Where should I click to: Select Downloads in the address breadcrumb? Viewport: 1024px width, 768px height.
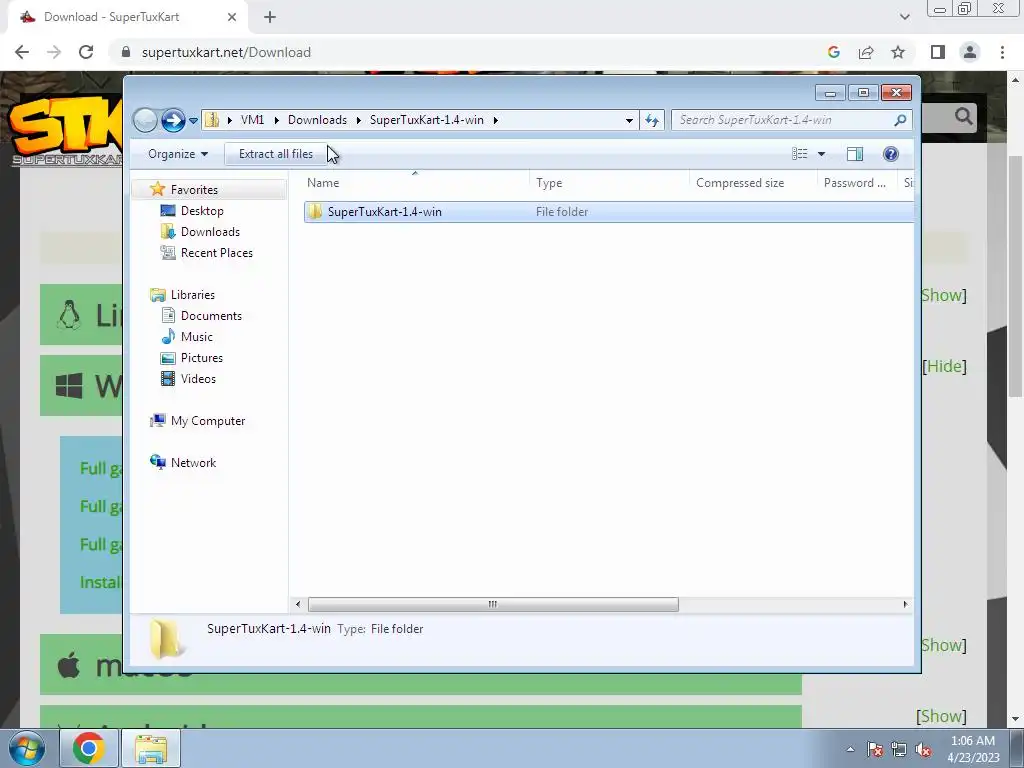pos(317,120)
